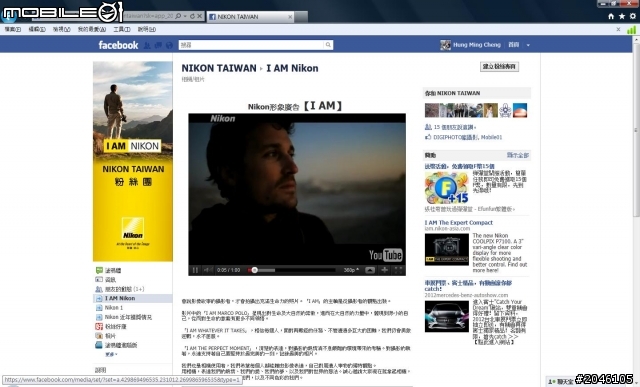Open the Mercedes-Benz autoshow ad title
640x387 pixels.
[468, 286]
